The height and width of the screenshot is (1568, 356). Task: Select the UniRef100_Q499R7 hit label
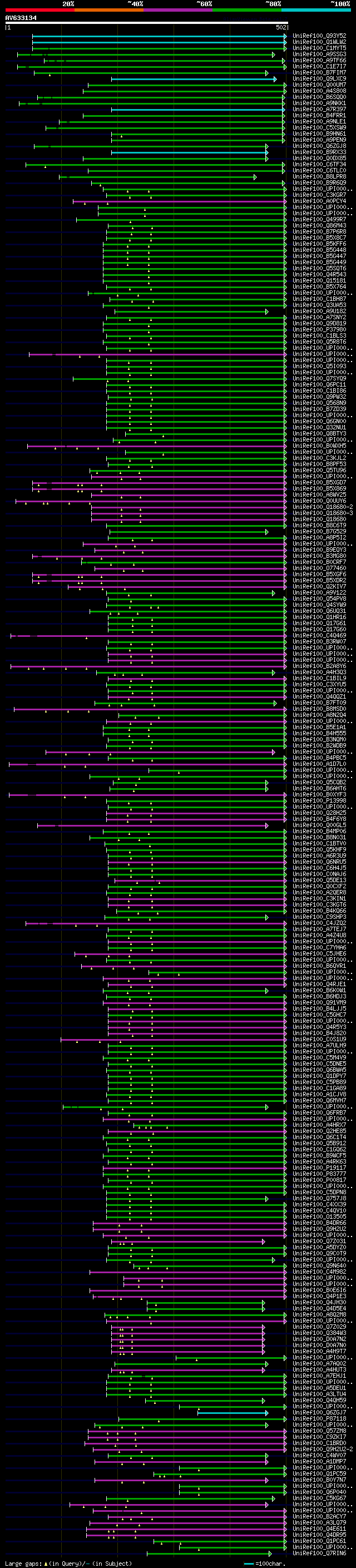319,220
